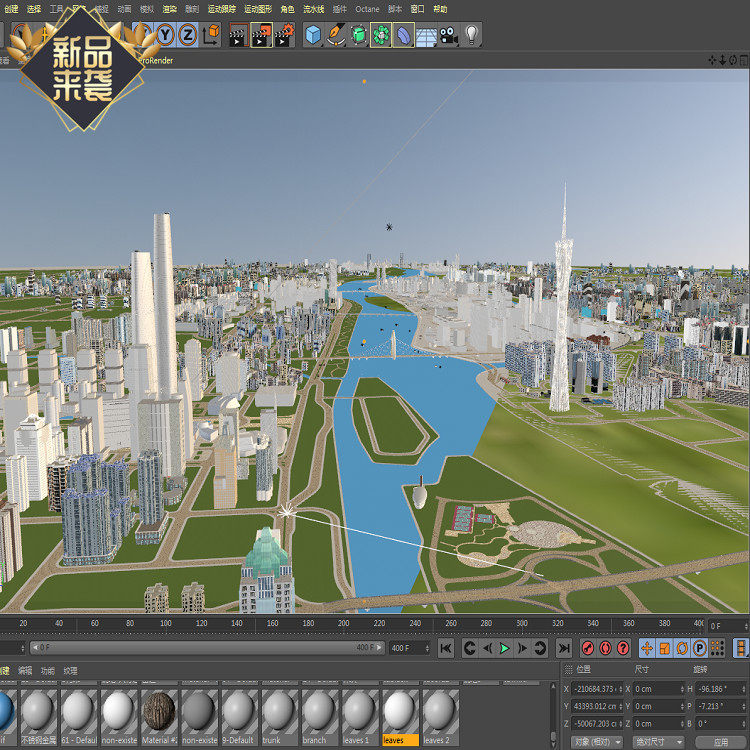Screen dimensions: 750x750
Task: Toggle world/object coordinate system icon
Action: click(210, 35)
